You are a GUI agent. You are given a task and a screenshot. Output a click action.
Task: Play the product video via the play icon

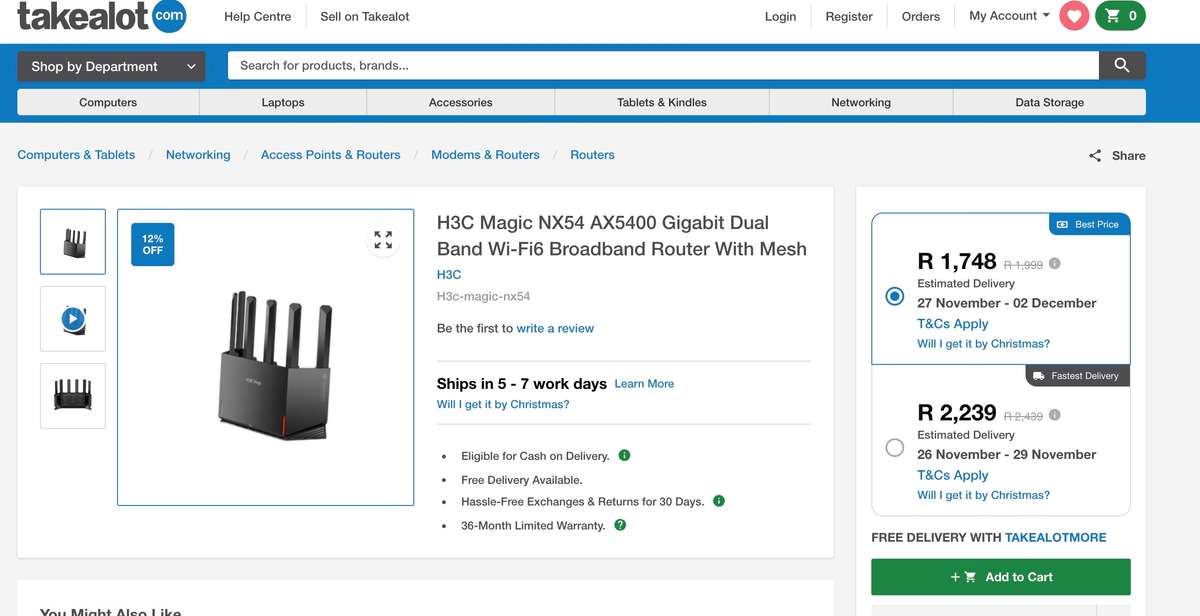72,318
